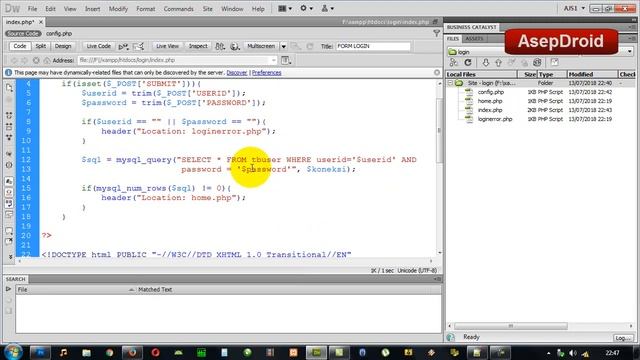
Task: Open the Window menu
Action: coord(232,9)
